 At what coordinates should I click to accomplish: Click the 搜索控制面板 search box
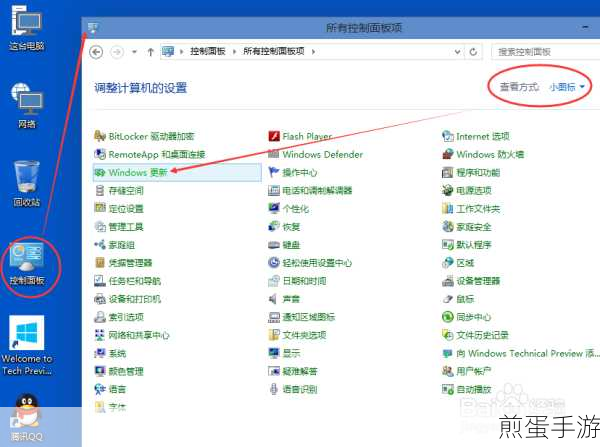click(545, 52)
